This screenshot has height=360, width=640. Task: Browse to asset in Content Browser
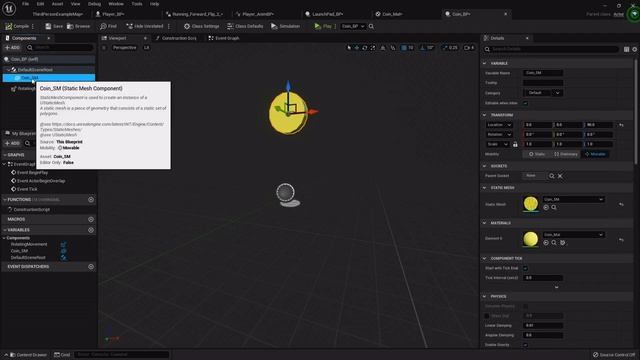pyautogui.click(x=78, y=26)
